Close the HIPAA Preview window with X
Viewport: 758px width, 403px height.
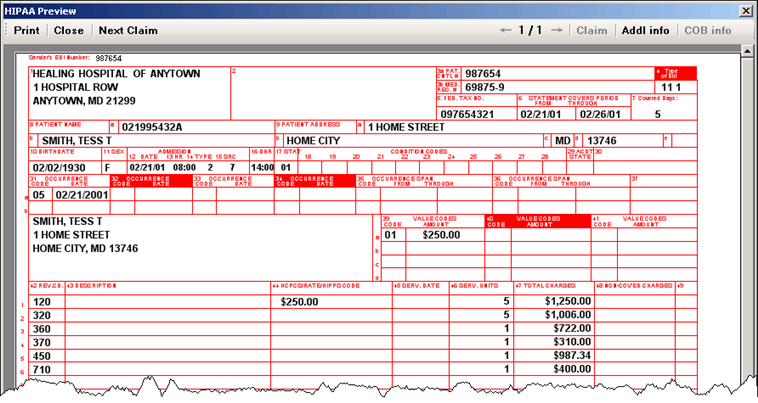pos(745,9)
